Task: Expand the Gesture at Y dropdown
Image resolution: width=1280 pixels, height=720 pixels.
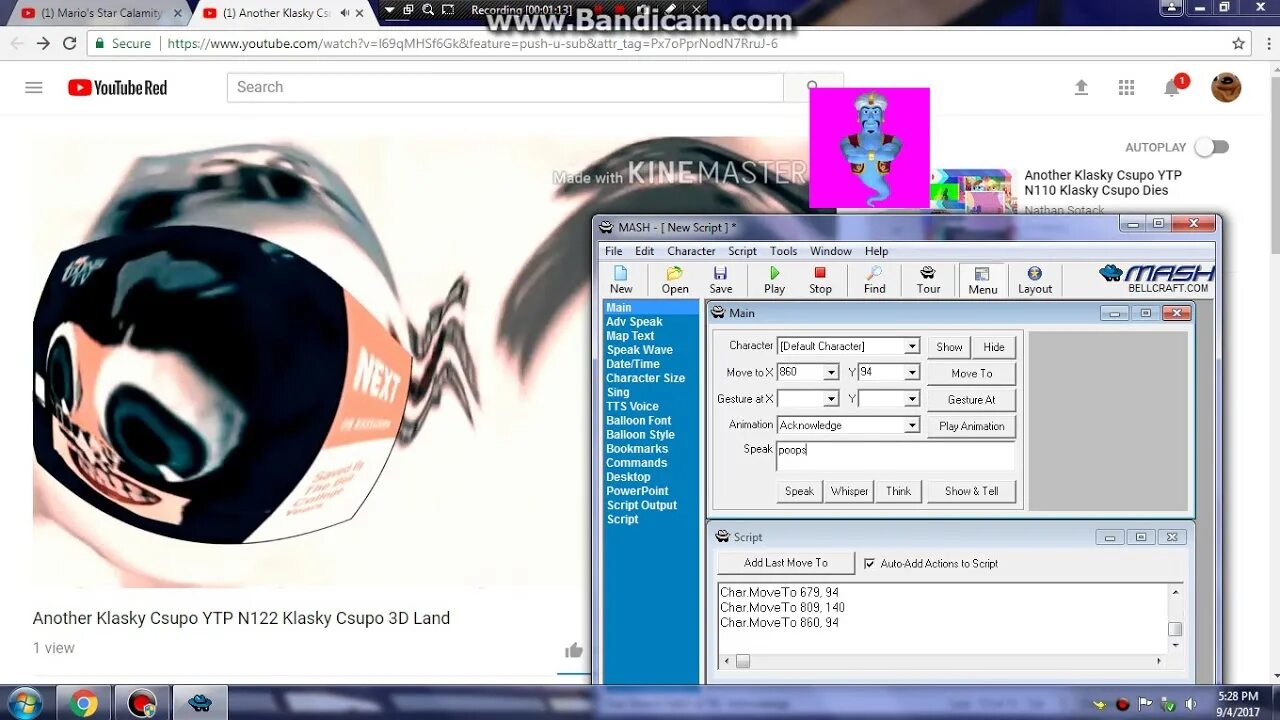Action: (x=912, y=399)
